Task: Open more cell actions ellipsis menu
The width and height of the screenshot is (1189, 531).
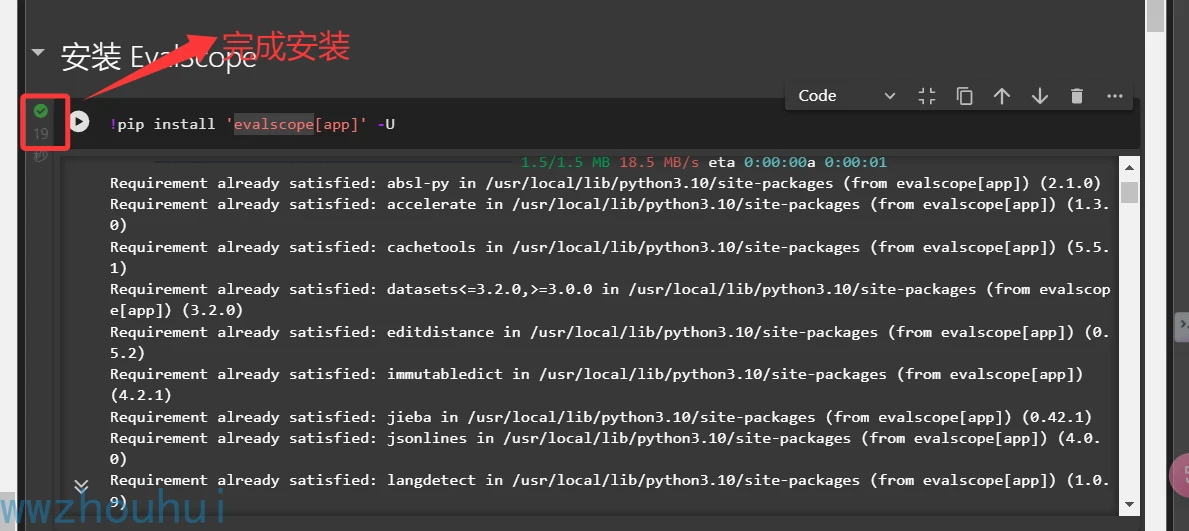Action: [x=1115, y=96]
